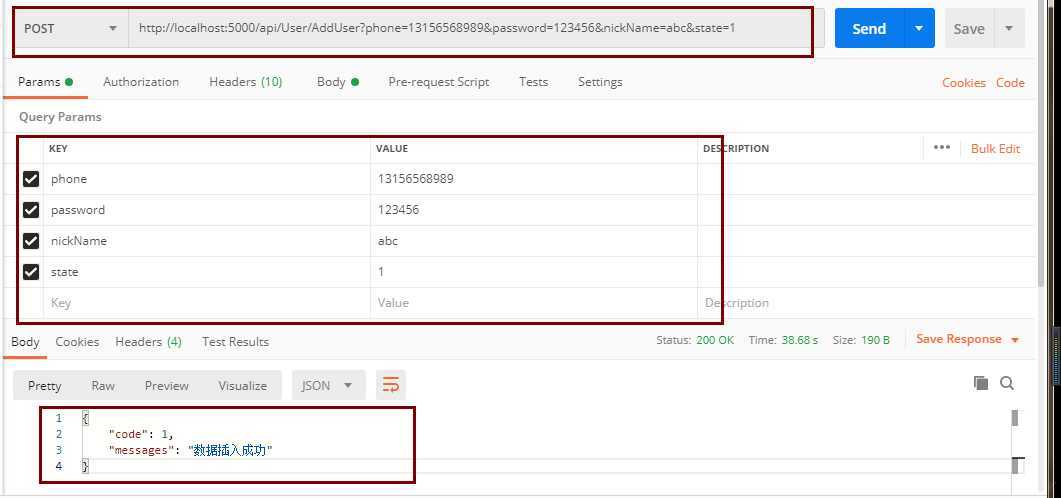
Task: Click the response size 190 B
Action: (x=876, y=340)
